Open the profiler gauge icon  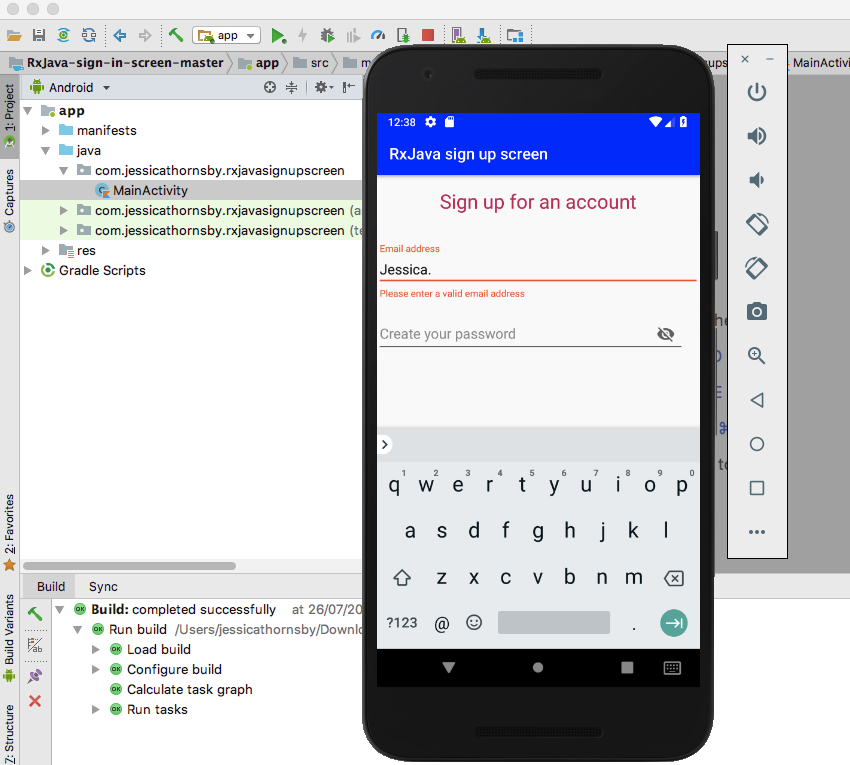pyautogui.click(x=378, y=36)
